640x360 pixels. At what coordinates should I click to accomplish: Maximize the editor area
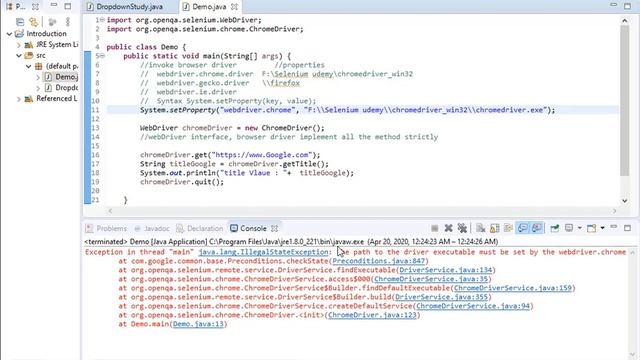(x=627, y=6)
